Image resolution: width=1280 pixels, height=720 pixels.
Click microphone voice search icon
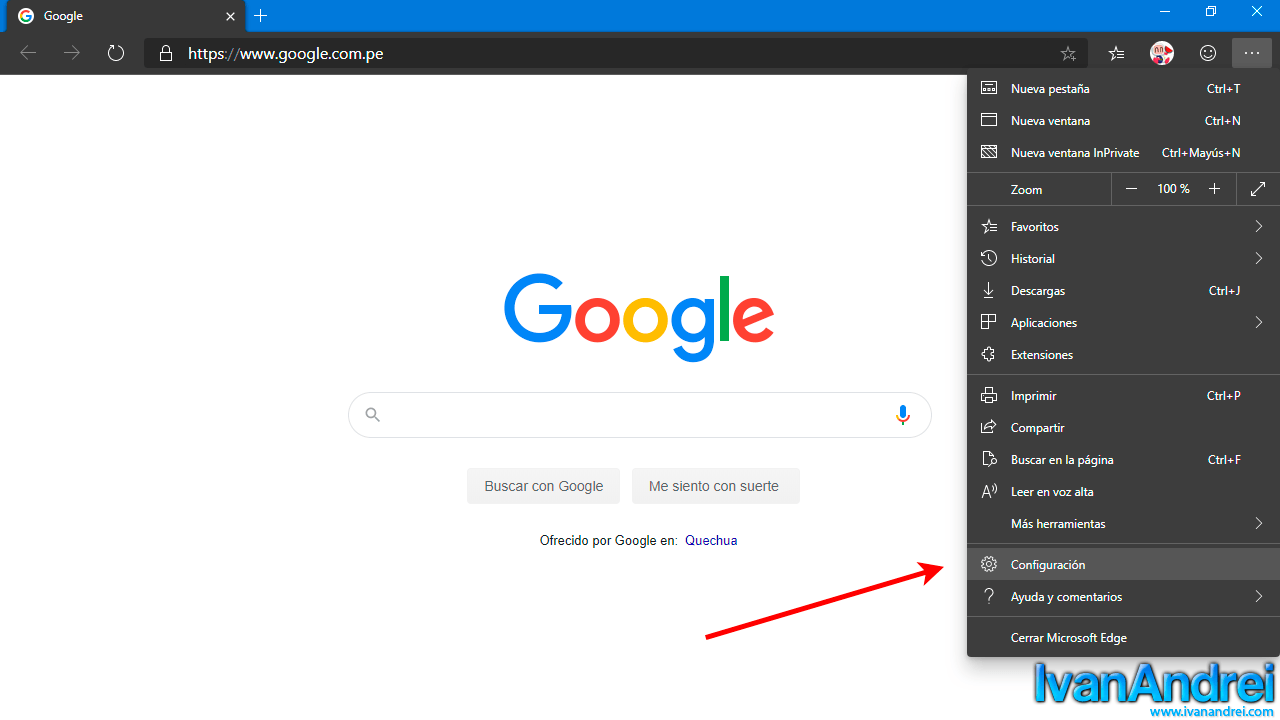[903, 415]
